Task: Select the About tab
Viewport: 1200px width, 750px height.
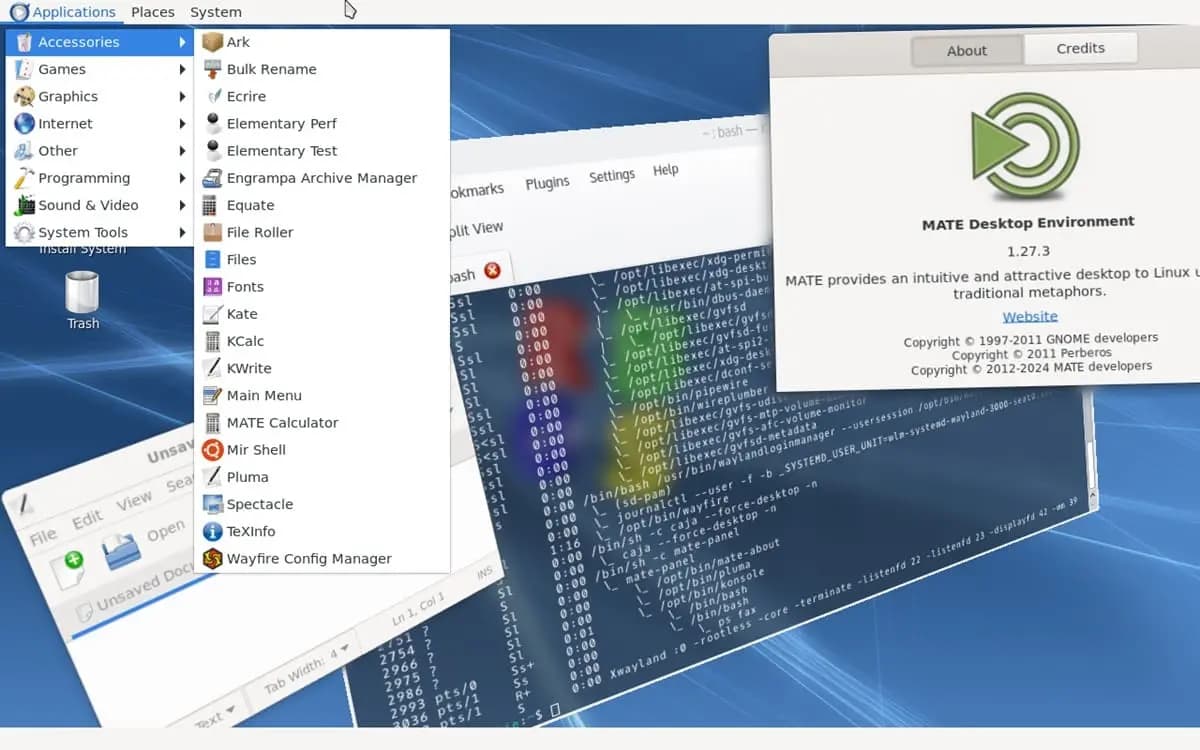Action: coord(966,50)
